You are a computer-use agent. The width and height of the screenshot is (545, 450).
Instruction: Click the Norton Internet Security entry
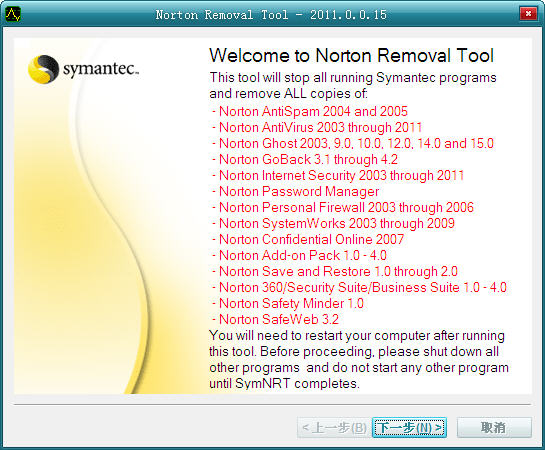338,175
